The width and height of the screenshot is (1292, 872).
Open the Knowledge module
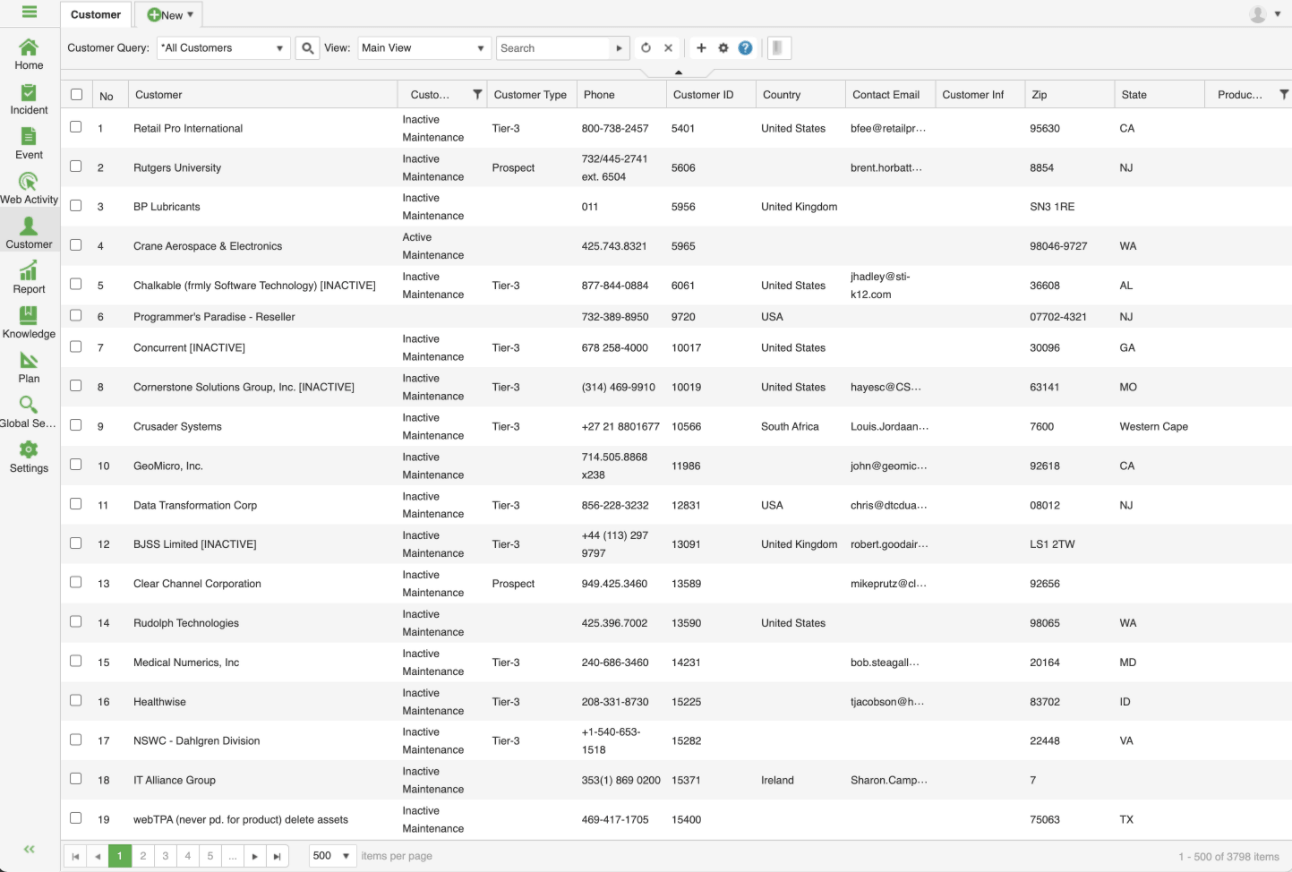(x=29, y=323)
